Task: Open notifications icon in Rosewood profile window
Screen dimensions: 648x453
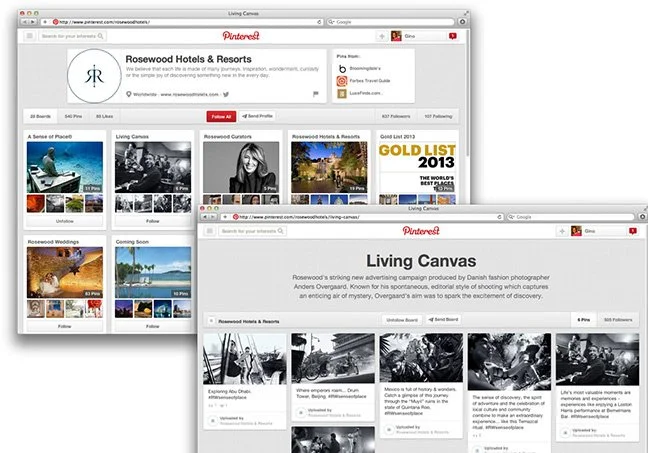Action: pos(453,36)
